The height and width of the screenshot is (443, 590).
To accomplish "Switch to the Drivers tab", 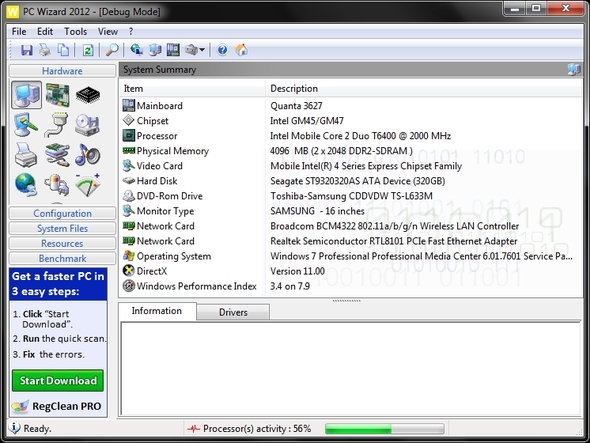I will [233, 312].
